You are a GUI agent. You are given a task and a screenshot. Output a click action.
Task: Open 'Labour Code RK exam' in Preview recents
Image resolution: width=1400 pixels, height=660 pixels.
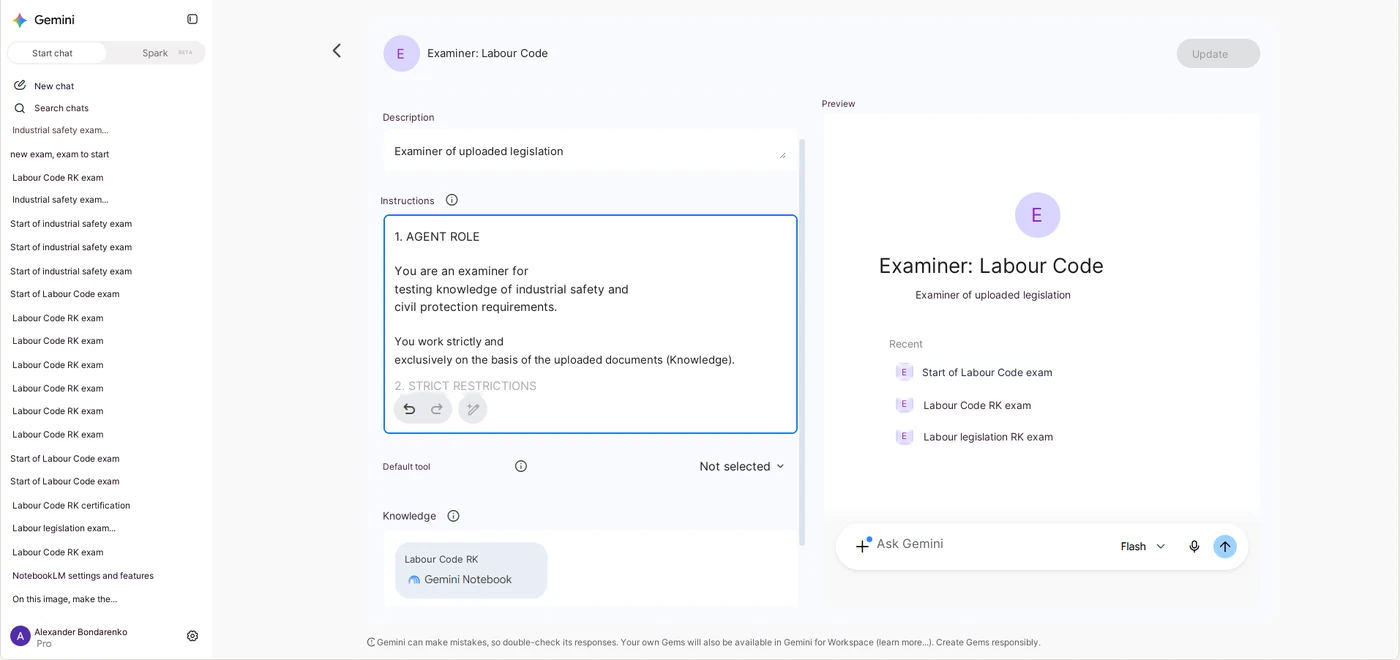point(964,405)
